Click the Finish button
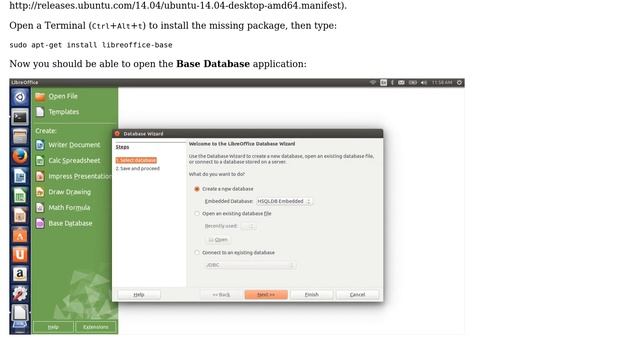Viewport: 640px width, 360px height. tap(312, 295)
